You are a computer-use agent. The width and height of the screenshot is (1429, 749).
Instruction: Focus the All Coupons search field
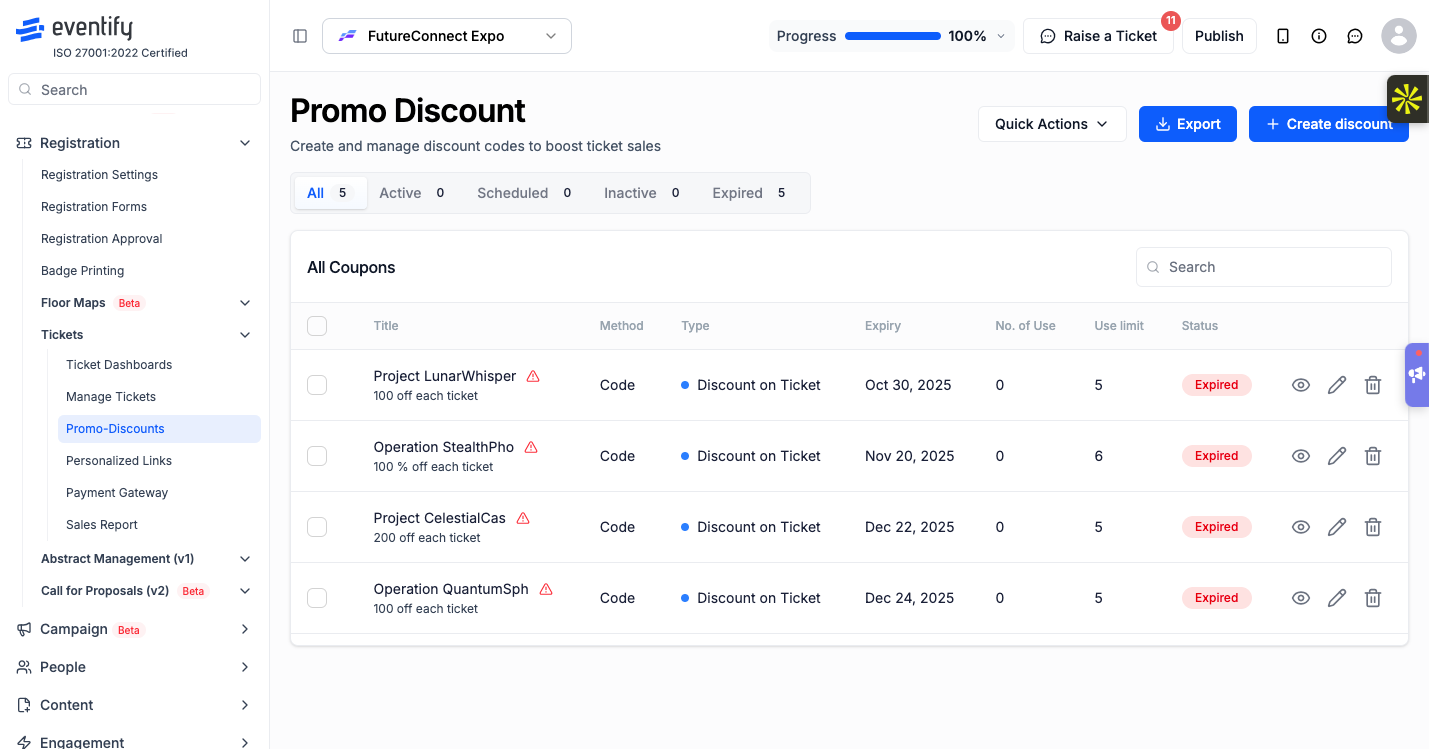[x=1264, y=267]
